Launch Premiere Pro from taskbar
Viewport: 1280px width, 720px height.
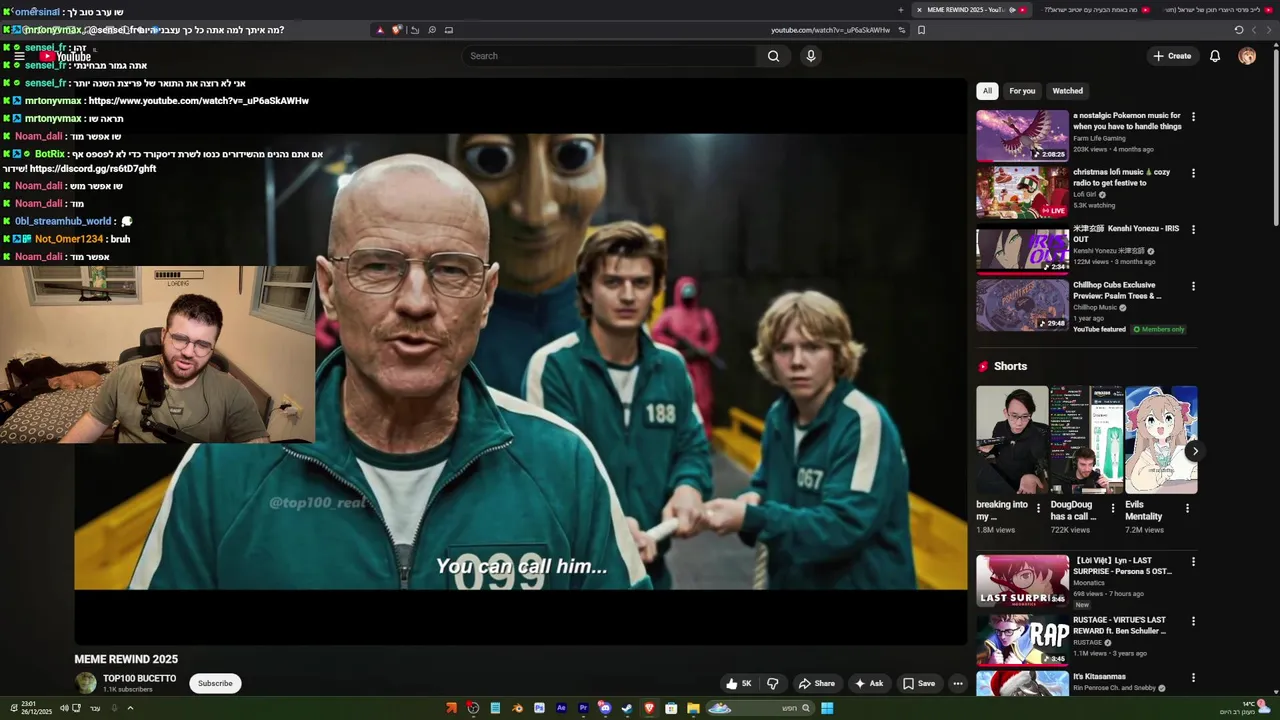click(x=583, y=708)
